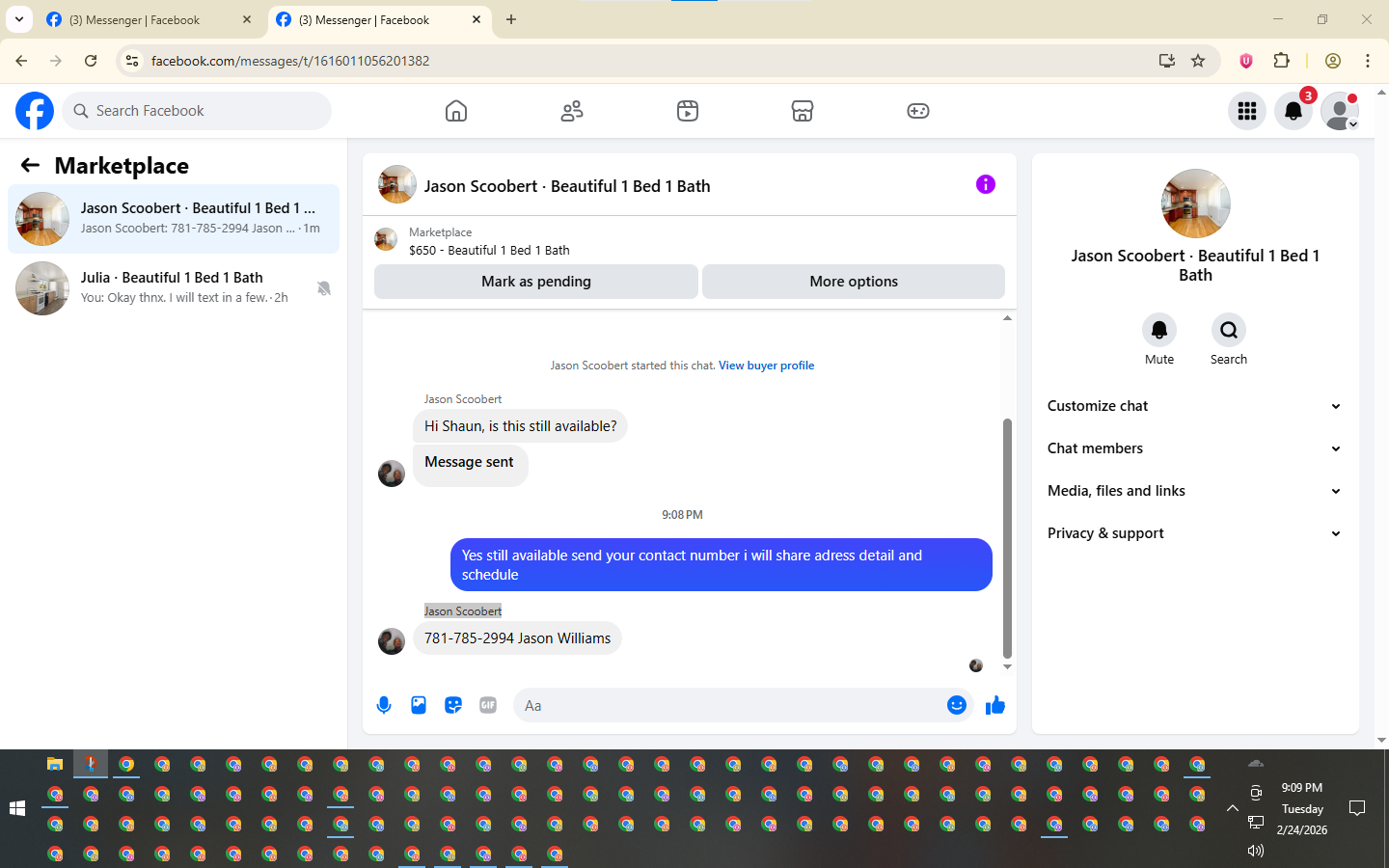Screen dimensions: 1389x868
Task: Mute the conversation with bell button
Action: [x=1159, y=330]
